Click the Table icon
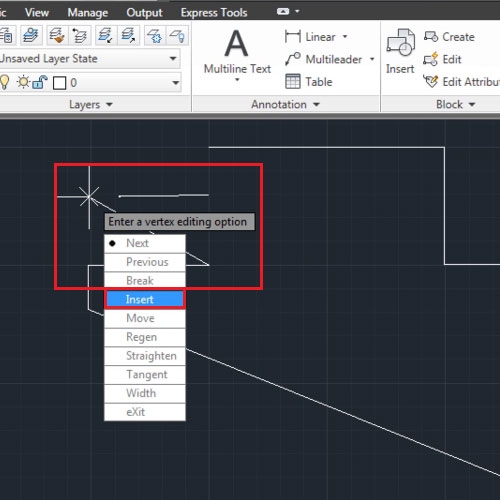This screenshot has width=500, height=500. tap(293, 81)
